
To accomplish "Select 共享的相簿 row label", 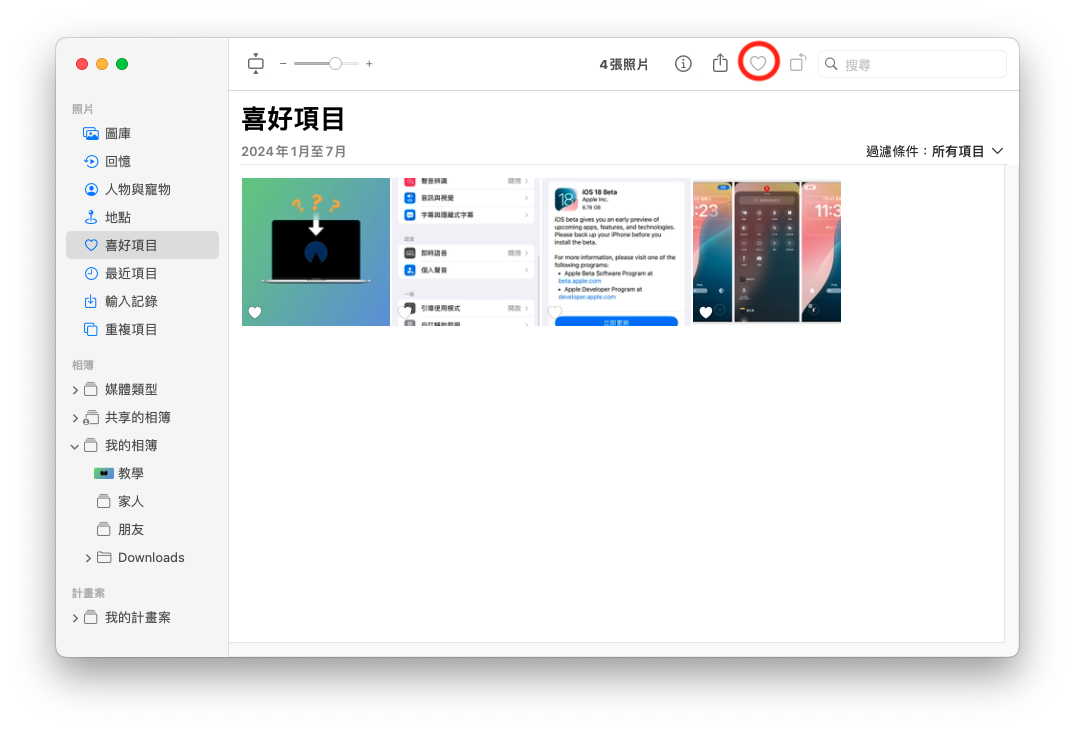I will coord(138,418).
